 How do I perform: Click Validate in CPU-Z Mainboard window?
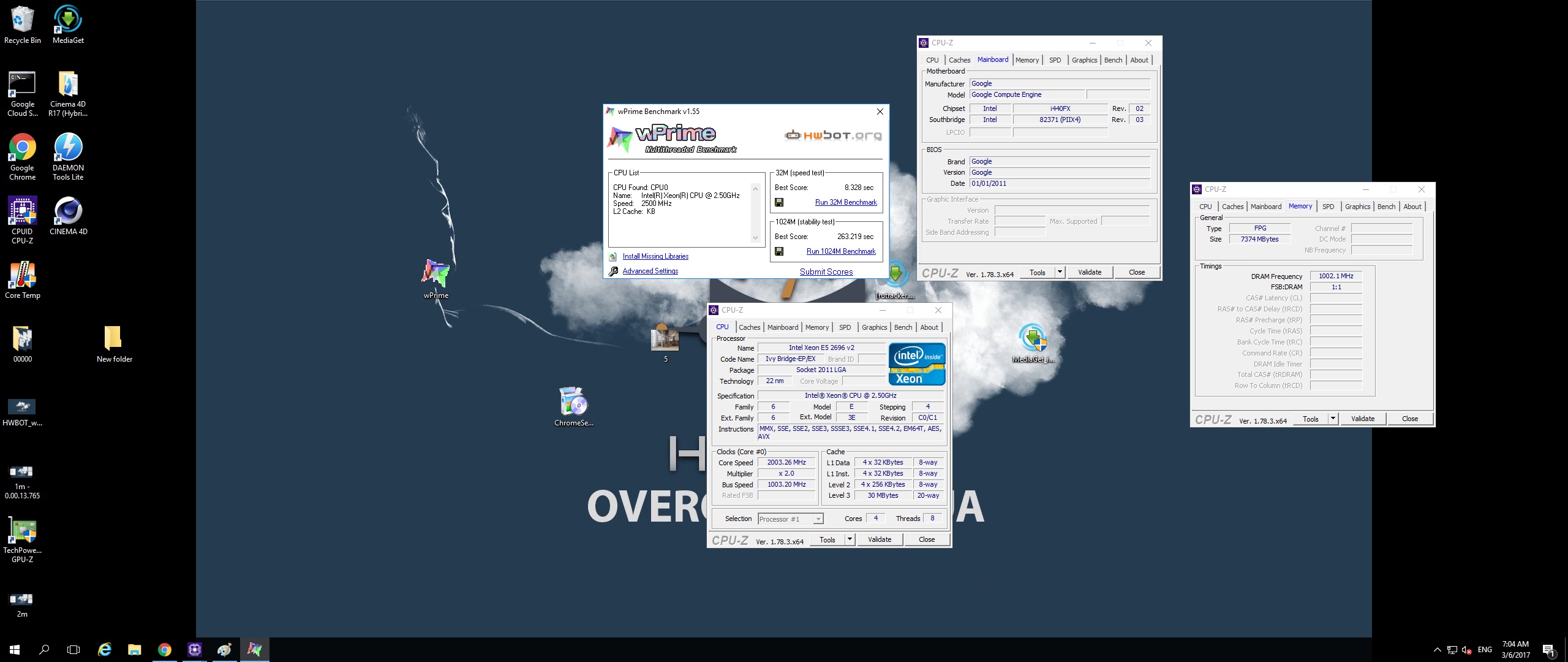(1090, 272)
